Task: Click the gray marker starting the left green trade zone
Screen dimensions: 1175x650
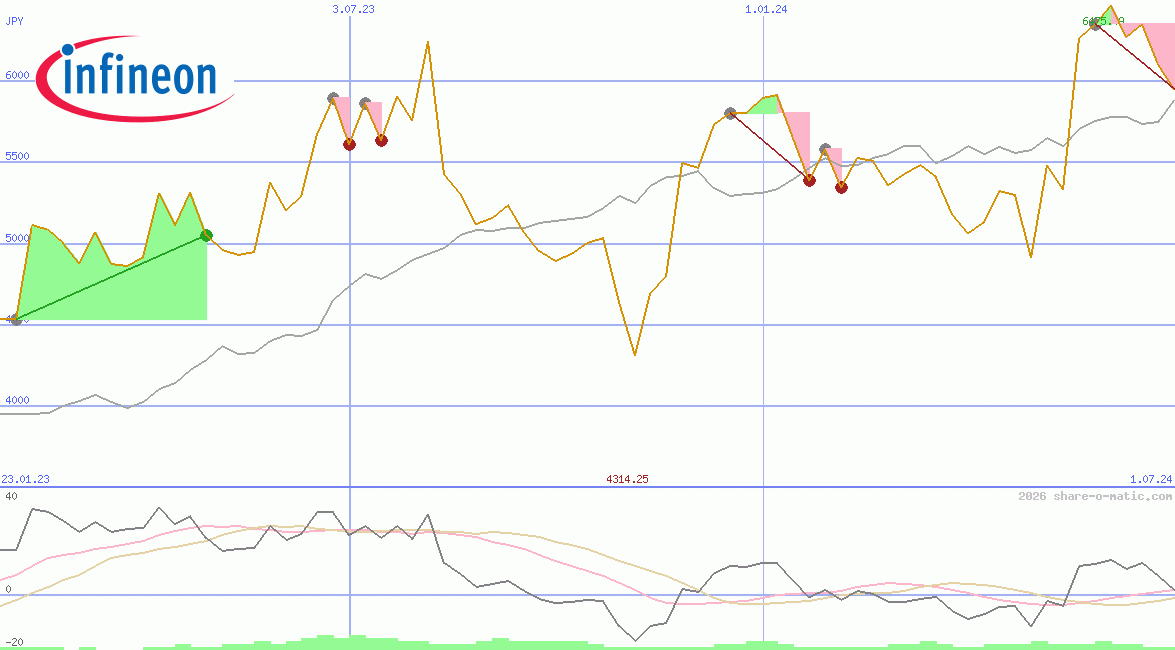Action: [14, 321]
